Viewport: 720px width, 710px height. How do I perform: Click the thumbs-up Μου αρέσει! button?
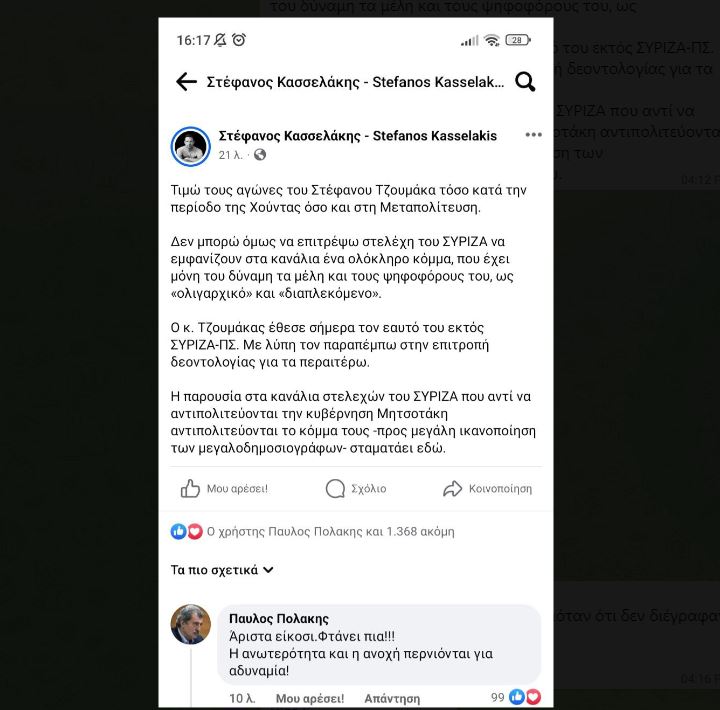coord(224,488)
